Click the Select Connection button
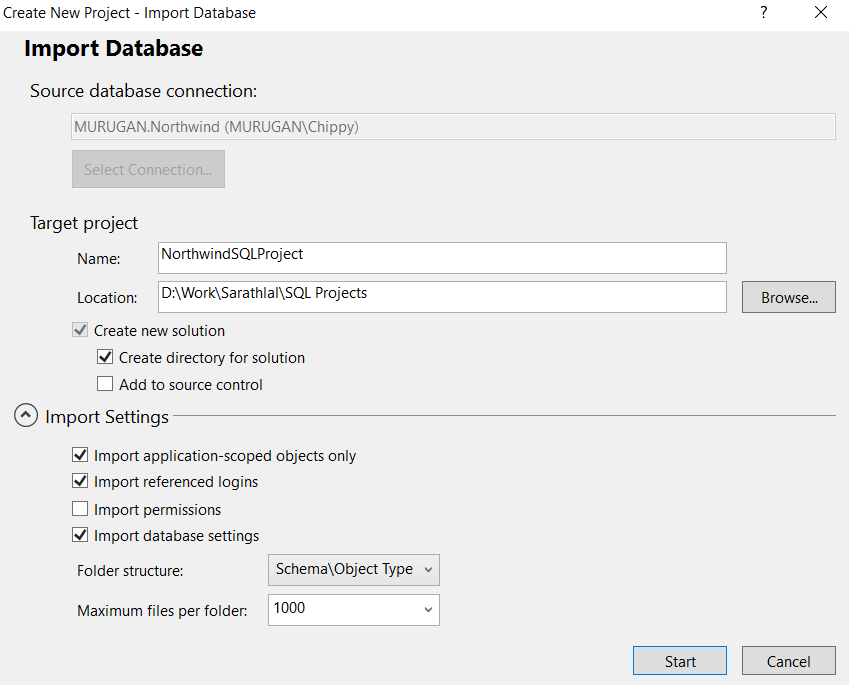This screenshot has width=849, height=685. [x=148, y=169]
